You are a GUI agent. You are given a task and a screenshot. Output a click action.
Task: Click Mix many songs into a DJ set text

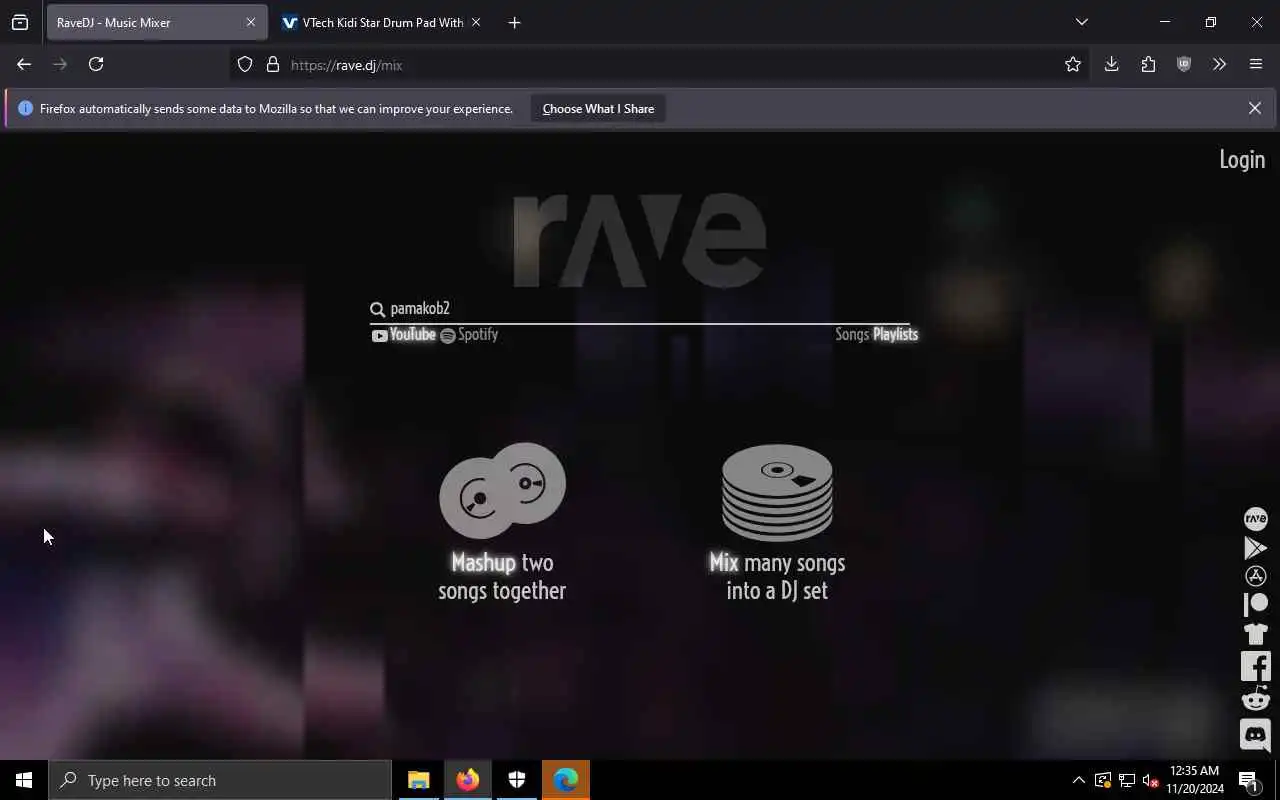point(777,577)
